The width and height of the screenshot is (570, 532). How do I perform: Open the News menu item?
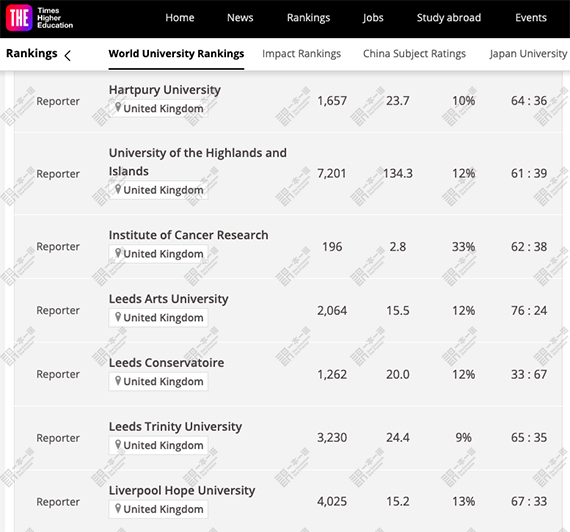tap(240, 17)
